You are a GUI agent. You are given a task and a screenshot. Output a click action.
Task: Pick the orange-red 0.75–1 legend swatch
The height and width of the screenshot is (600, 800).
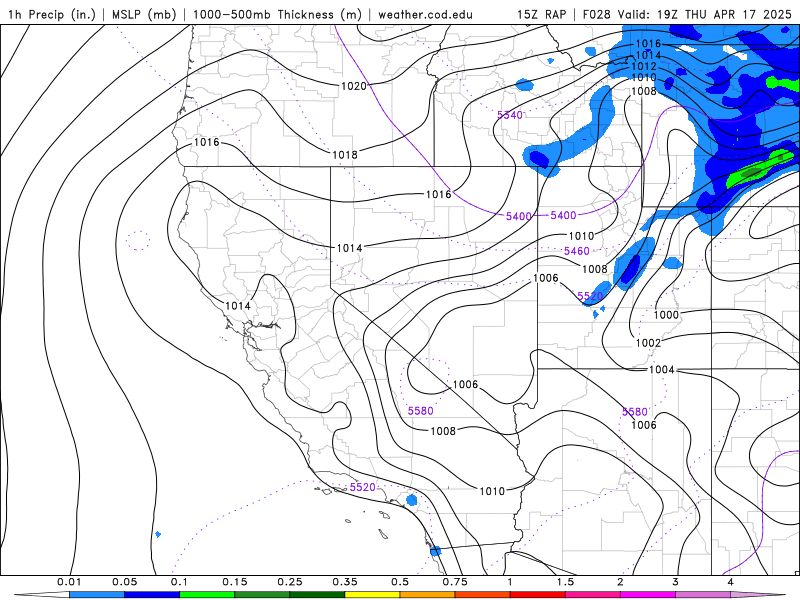[483, 595]
